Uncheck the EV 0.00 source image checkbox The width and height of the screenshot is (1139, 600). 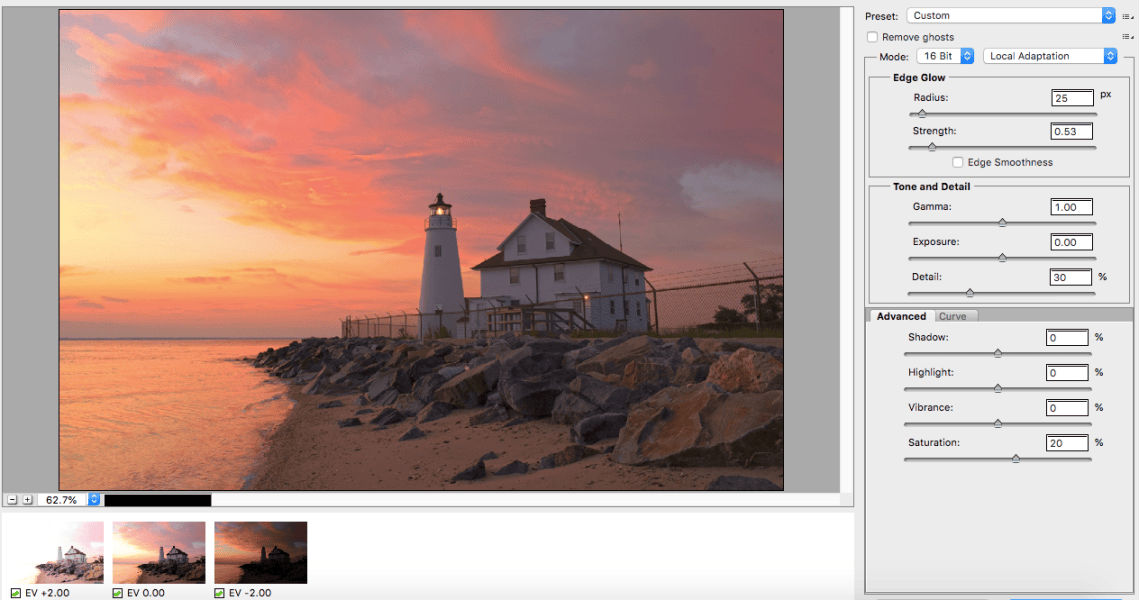(x=118, y=593)
